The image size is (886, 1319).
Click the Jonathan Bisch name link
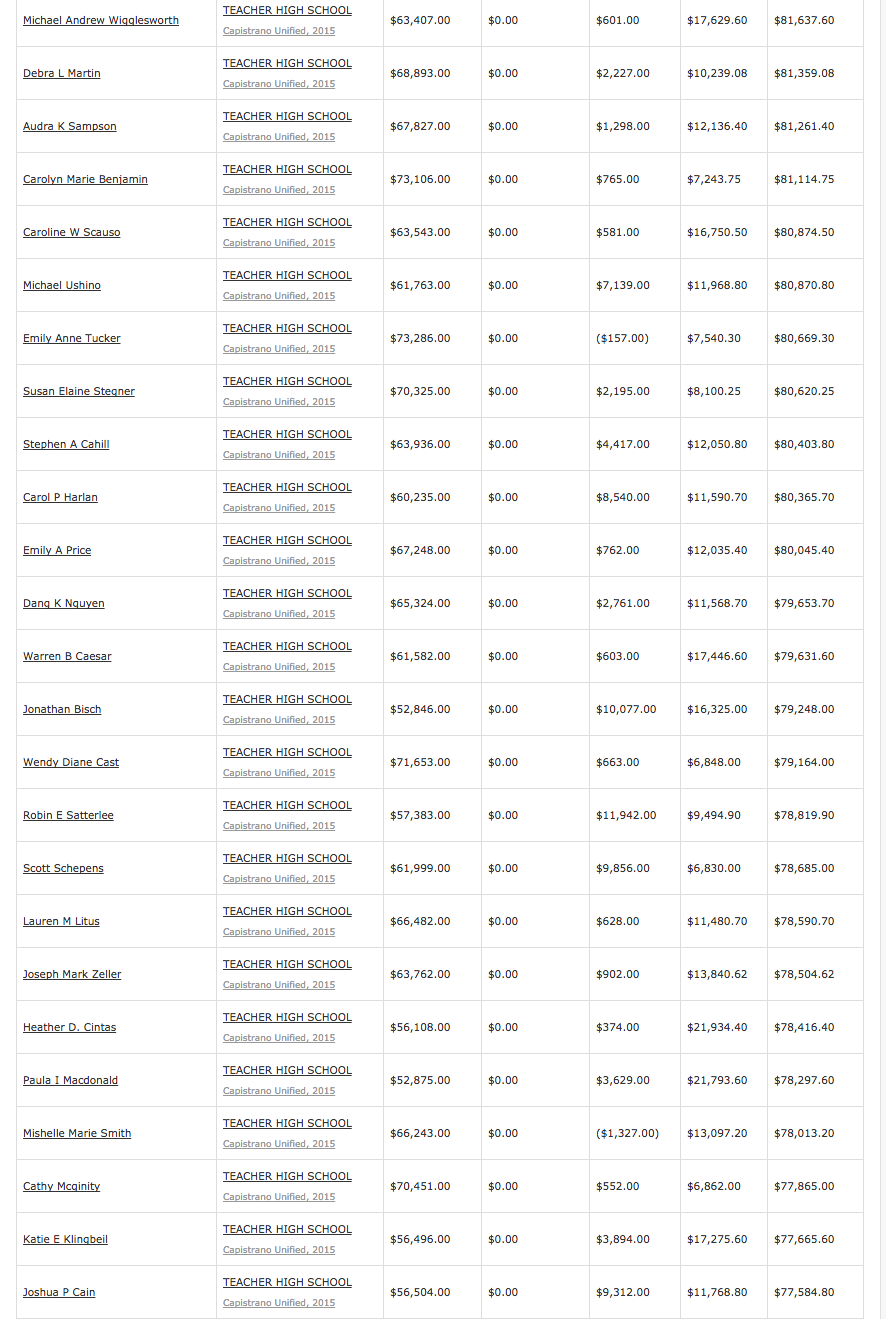tap(62, 709)
